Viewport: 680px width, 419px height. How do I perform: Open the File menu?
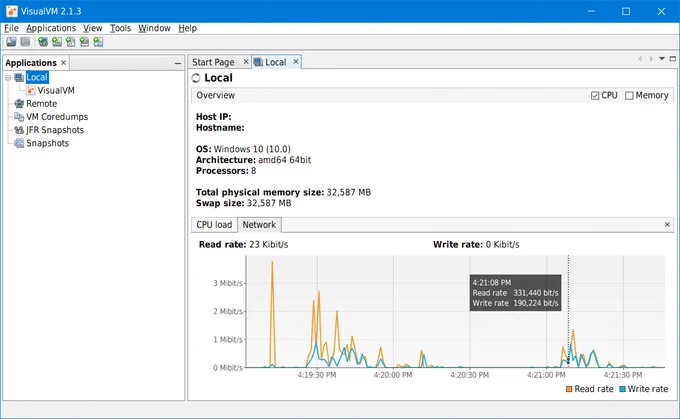11,28
